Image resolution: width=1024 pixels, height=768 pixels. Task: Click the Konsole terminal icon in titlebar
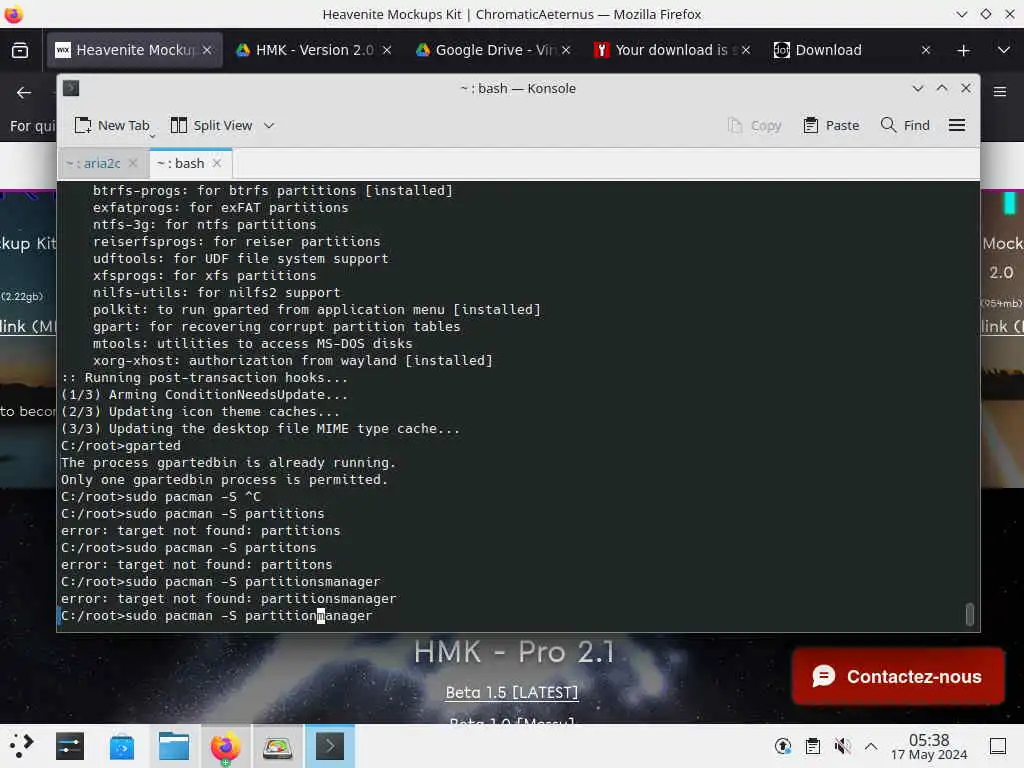tap(71, 88)
